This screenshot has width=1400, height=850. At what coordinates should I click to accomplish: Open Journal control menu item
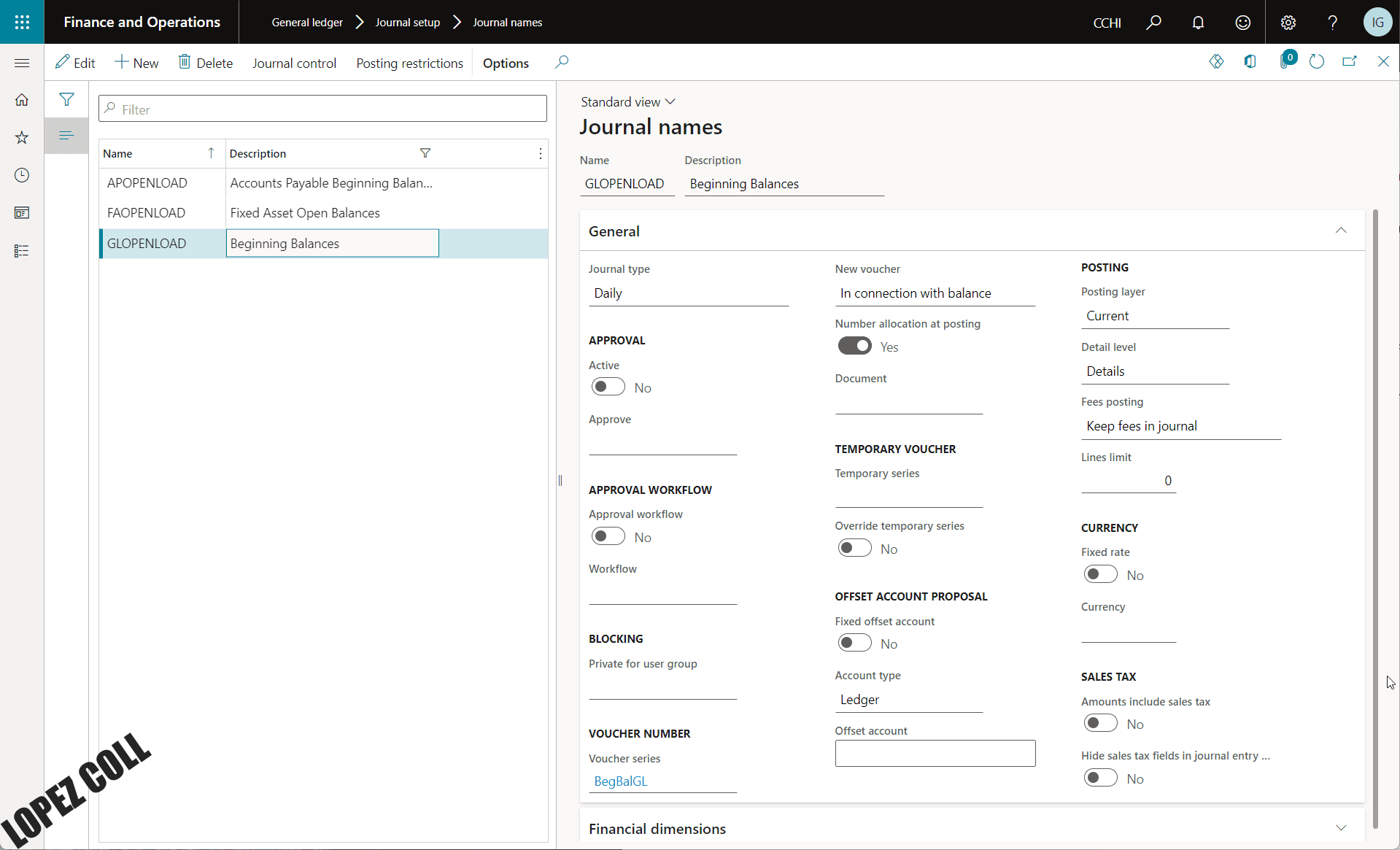(294, 63)
